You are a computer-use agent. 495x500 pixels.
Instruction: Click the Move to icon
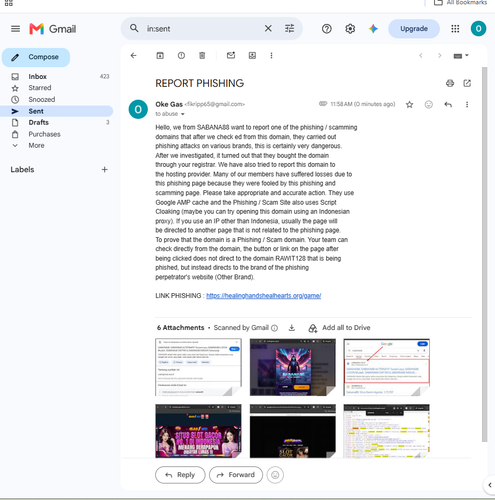pos(252,56)
